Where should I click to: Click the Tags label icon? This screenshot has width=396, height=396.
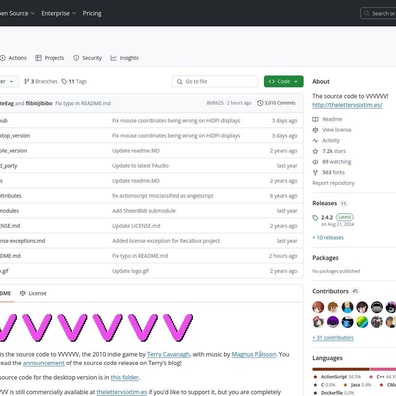pos(64,81)
